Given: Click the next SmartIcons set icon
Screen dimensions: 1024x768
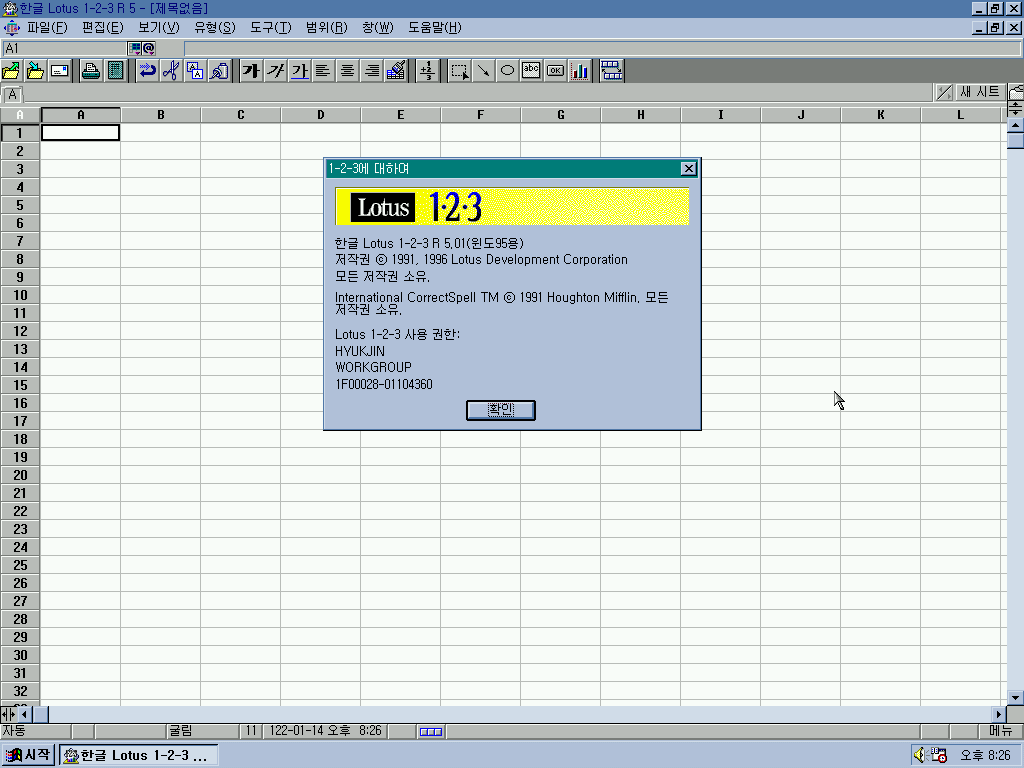Looking at the screenshot, I should (612, 71).
